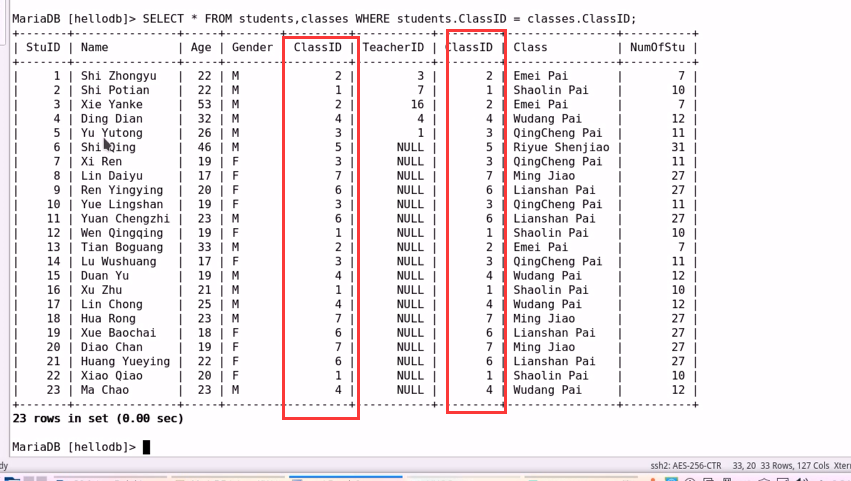
Task: Click the NumOfStu value 31
Action: point(678,147)
